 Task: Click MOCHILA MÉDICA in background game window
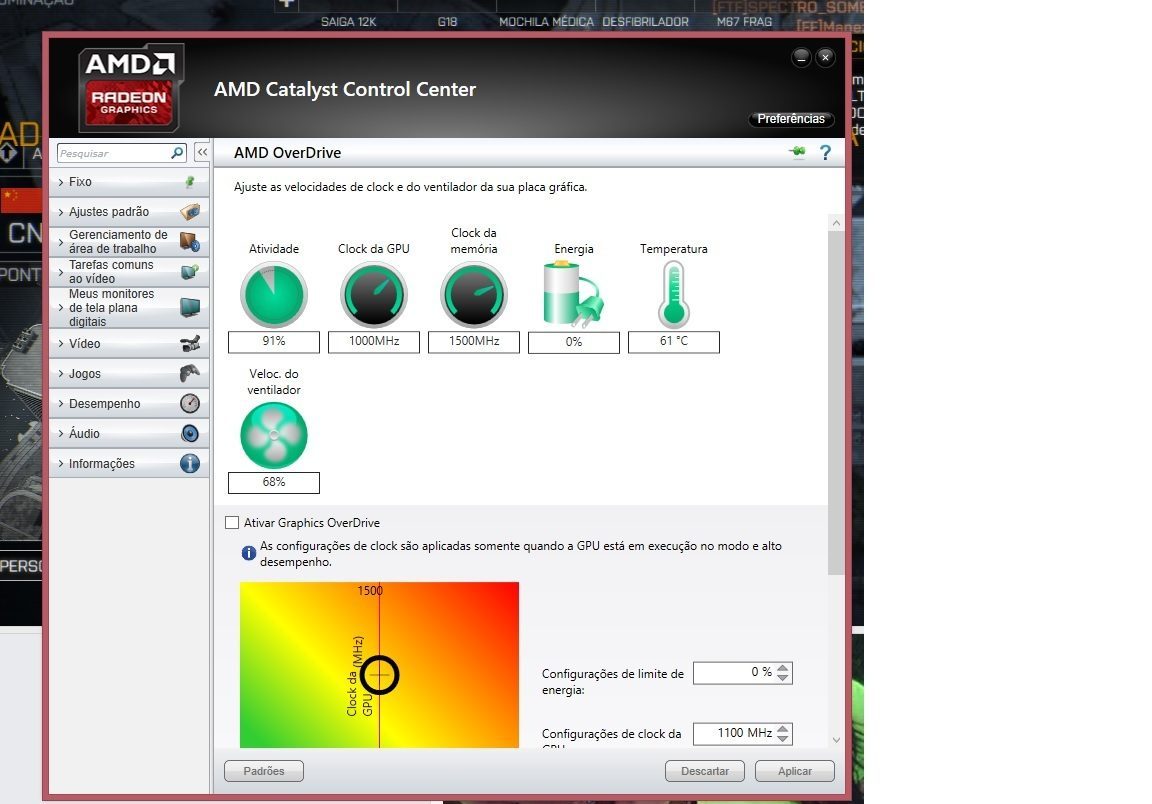[x=546, y=22]
